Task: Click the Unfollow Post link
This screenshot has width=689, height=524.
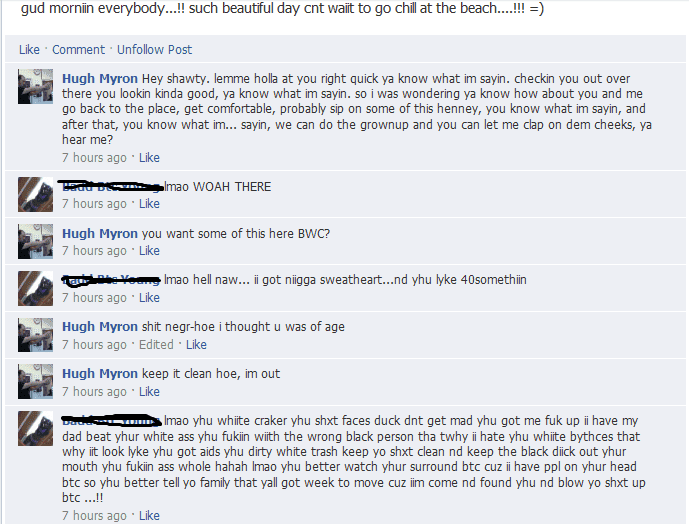Action: tap(154, 50)
